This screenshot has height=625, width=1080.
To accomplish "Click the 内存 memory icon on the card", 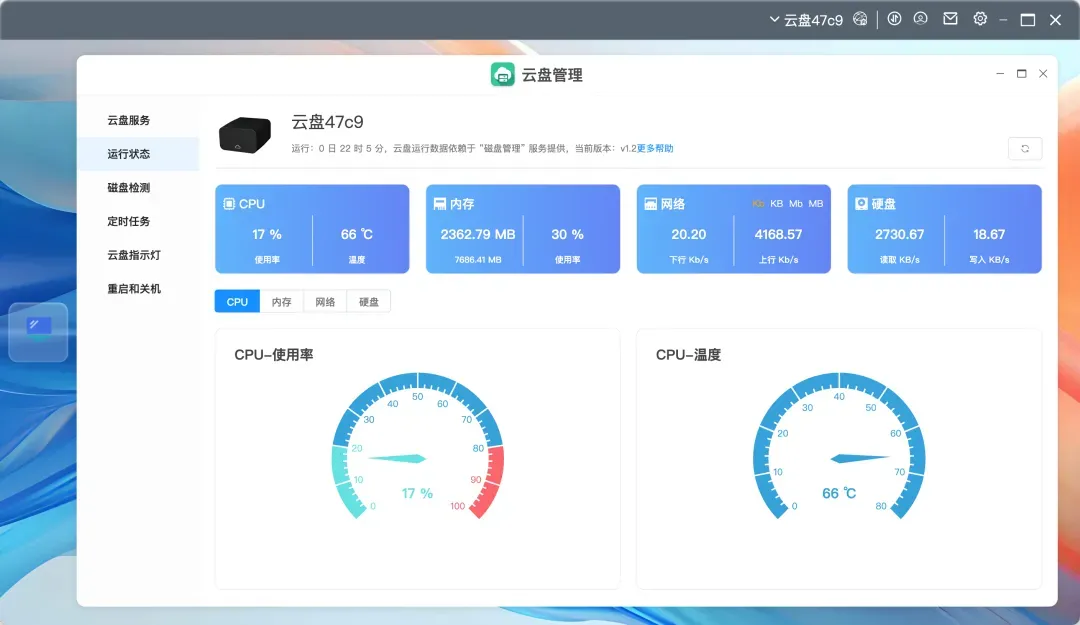I will pos(439,204).
